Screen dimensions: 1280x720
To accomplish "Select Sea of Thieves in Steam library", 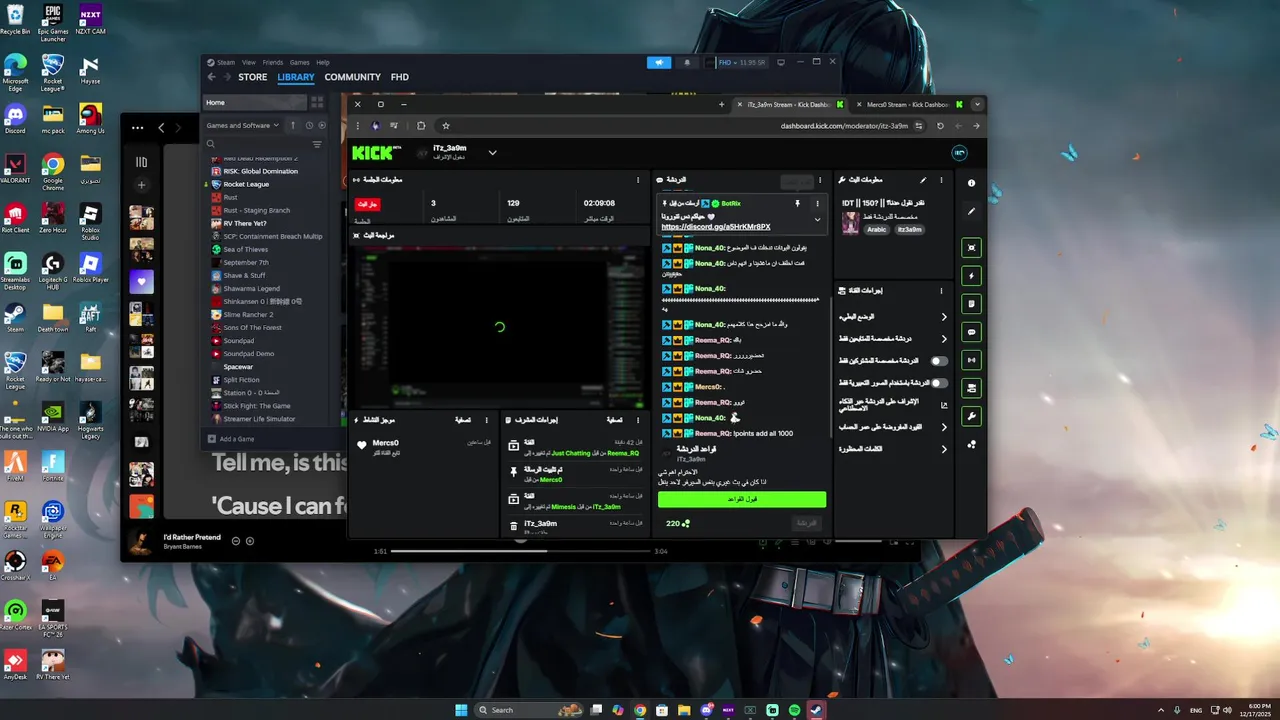I will click(245, 249).
